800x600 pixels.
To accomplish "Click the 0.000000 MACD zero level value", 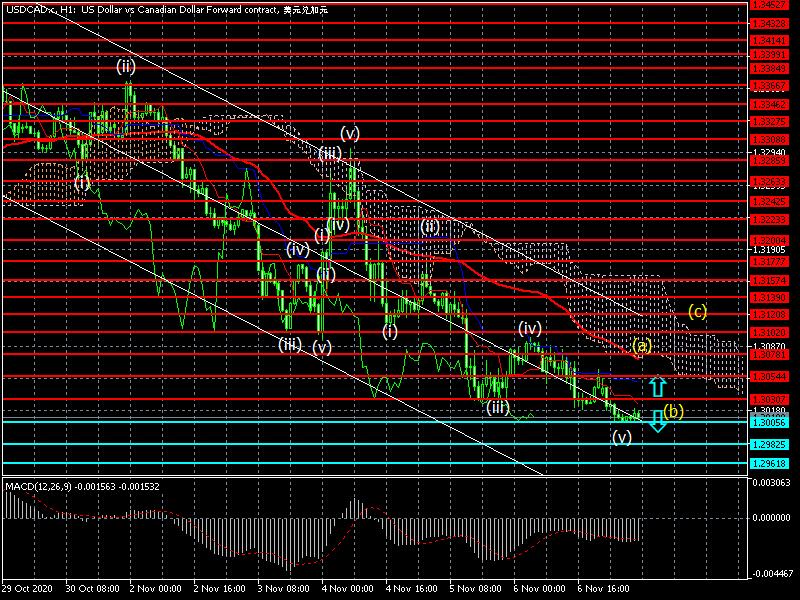I will (771, 518).
